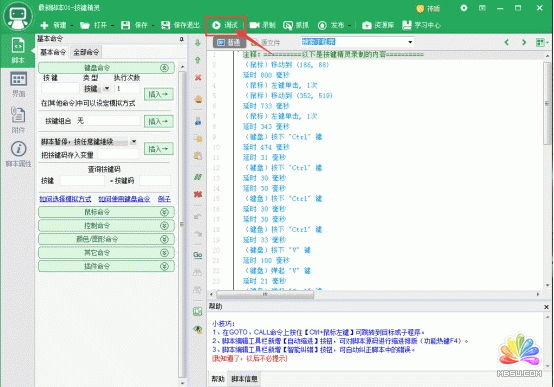Go back with the left chevron
554x387 pixels.
coord(507,42)
